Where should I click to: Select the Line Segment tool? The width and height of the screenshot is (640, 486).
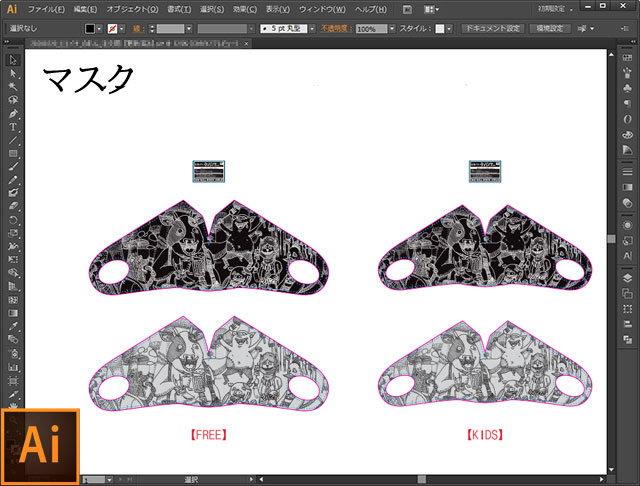coord(13,140)
